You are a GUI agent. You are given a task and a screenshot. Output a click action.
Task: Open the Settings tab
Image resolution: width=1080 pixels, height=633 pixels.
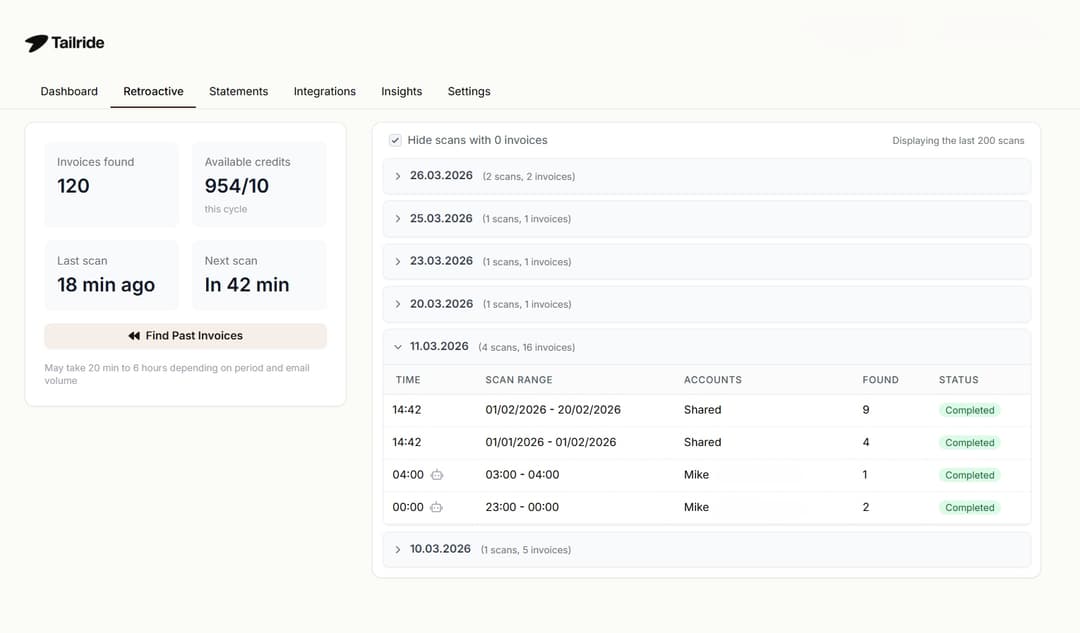(x=469, y=91)
